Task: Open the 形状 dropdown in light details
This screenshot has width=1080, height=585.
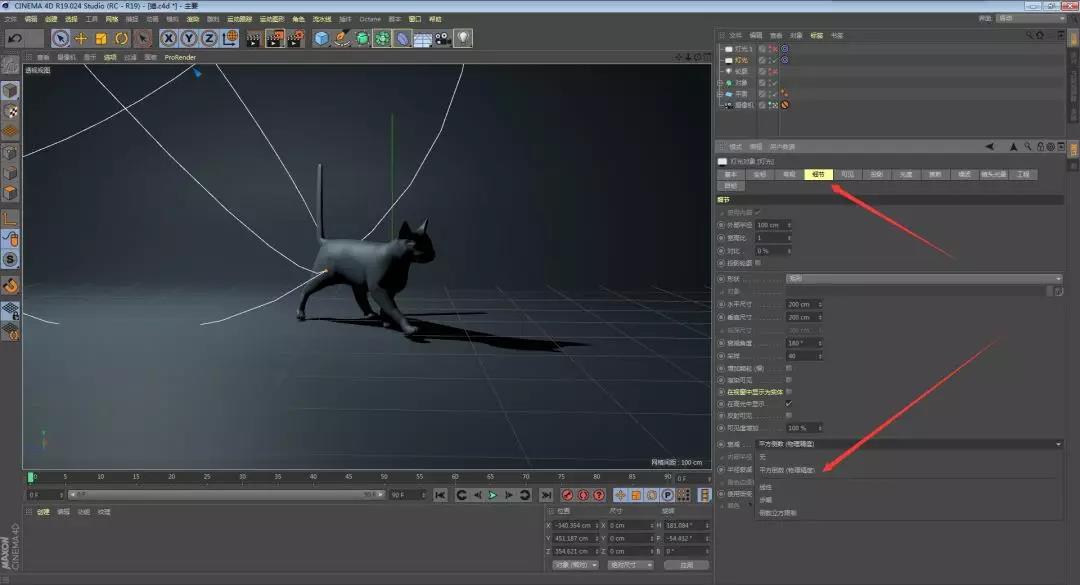Action: pyautogui.click(x=923, y=278)
